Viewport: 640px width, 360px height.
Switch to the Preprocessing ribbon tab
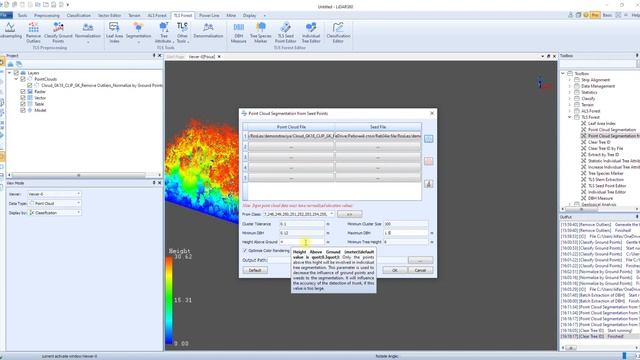click(x=47, y=16)
